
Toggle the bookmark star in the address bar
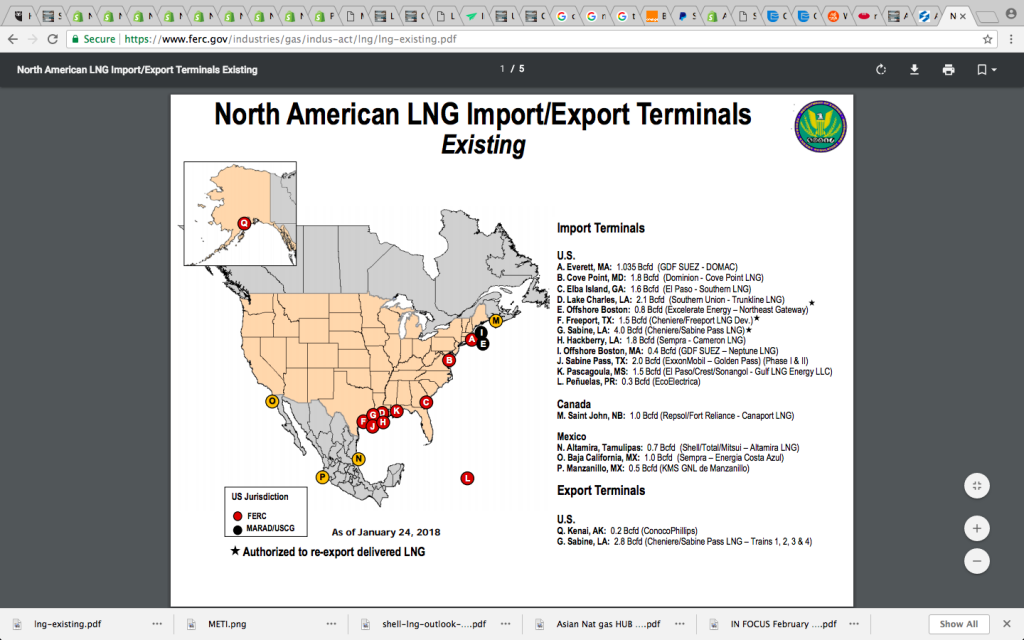point(986,37)
